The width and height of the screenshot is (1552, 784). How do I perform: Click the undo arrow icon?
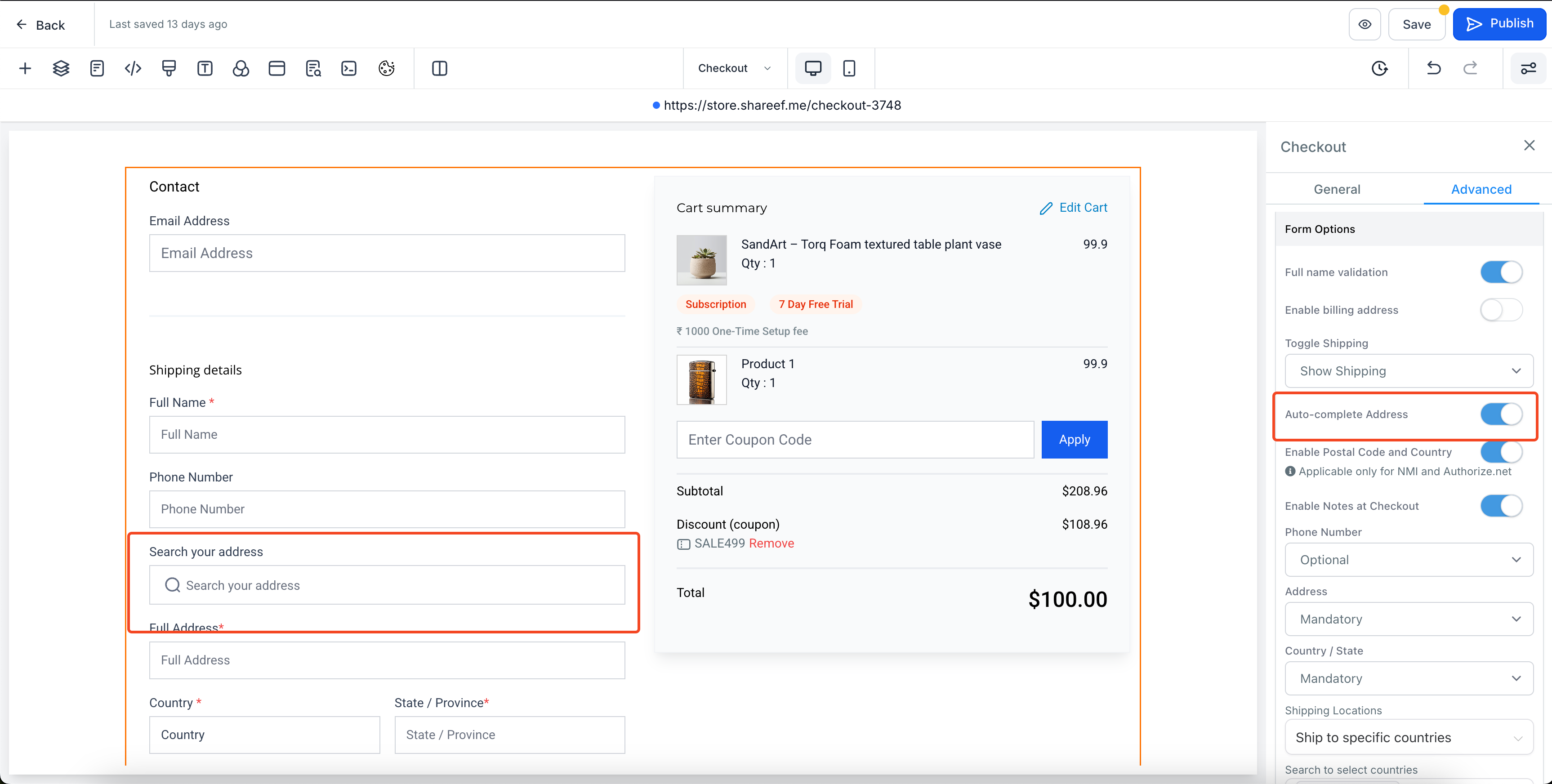1434,69
